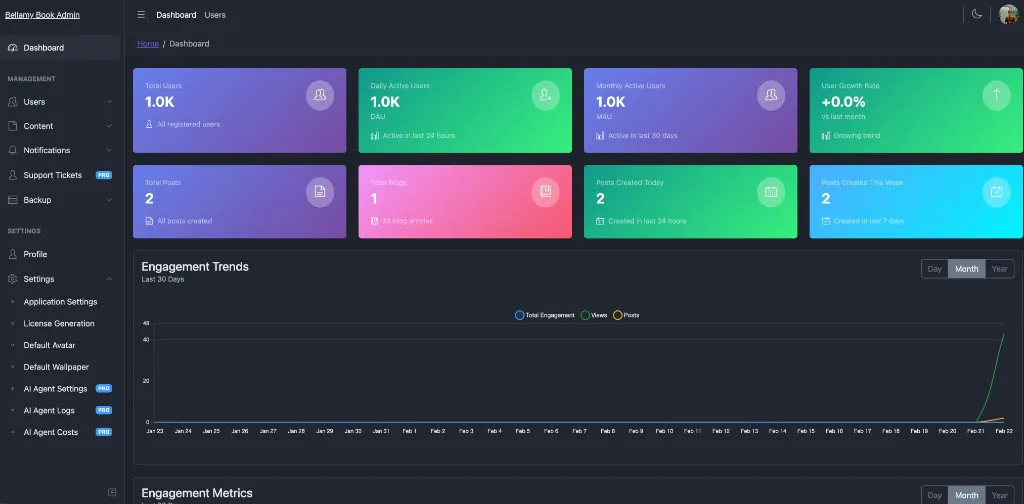Open Profile in the sidebar
Screen dimensions: 1024x504
point(60,254)
